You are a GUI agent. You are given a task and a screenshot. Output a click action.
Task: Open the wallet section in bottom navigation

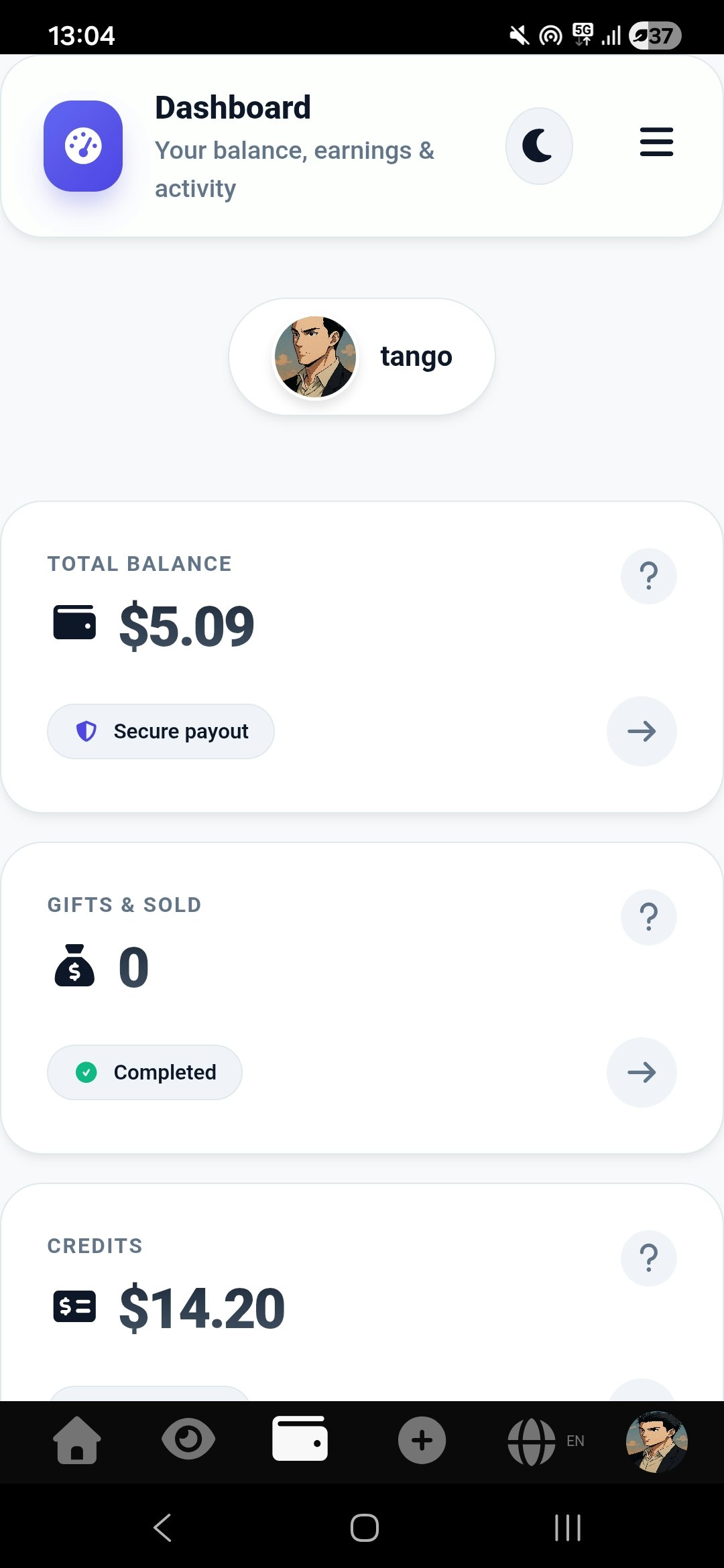[300, 1438]
